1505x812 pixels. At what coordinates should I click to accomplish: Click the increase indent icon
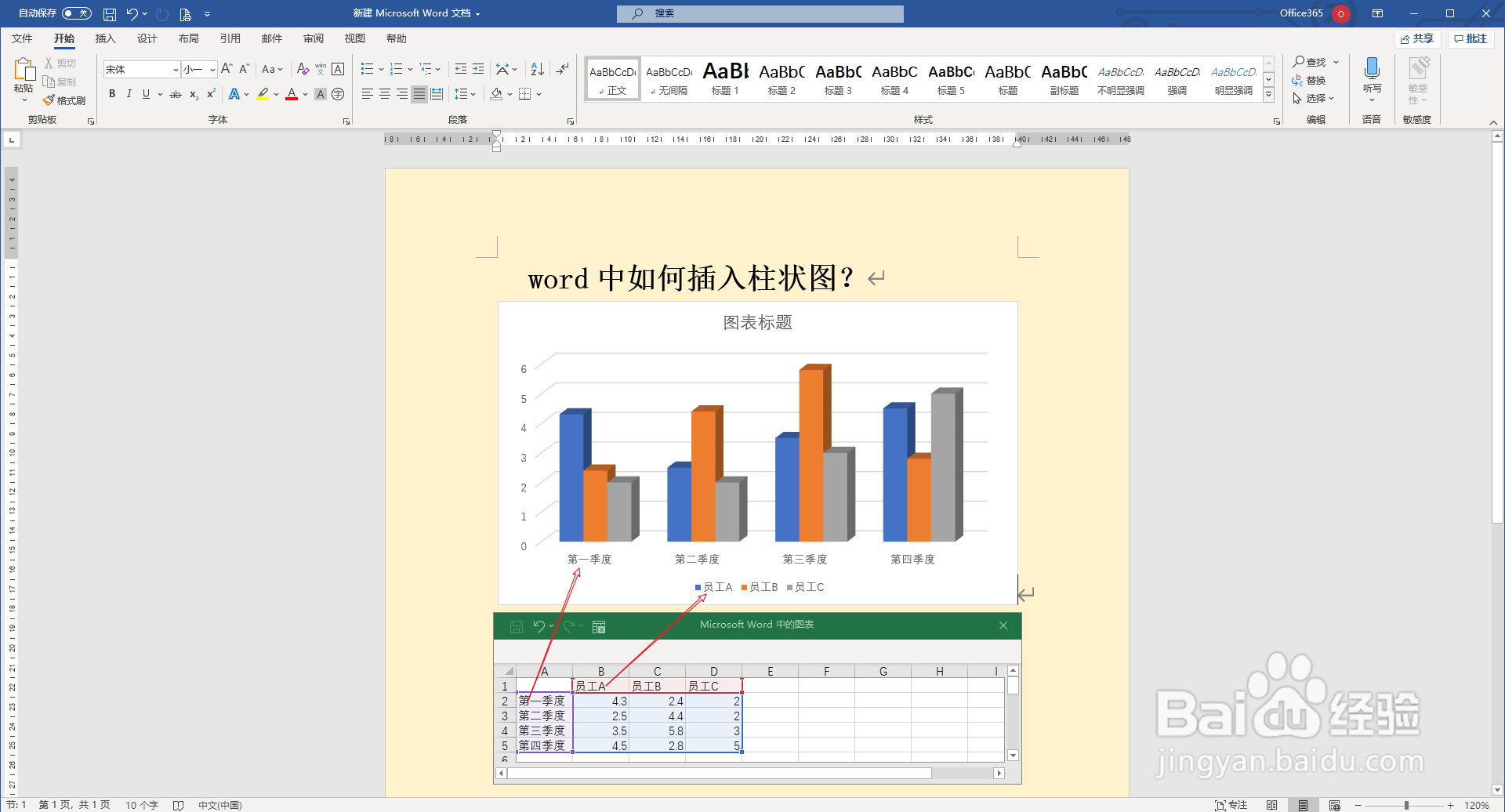(x=478, y=69)
